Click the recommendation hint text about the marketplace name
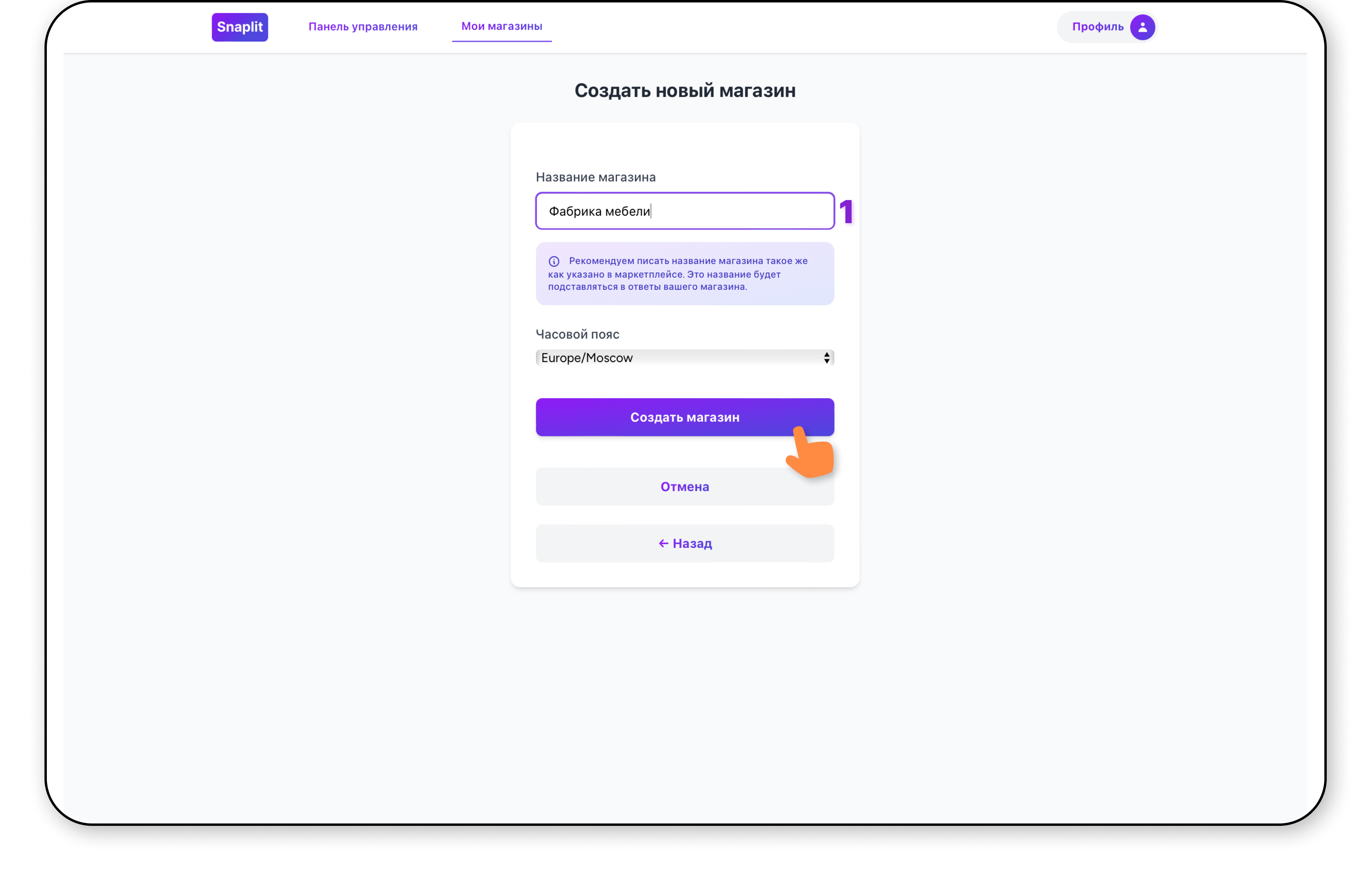The height and width of the screenshot is (887, 1372). coord(679,274)
